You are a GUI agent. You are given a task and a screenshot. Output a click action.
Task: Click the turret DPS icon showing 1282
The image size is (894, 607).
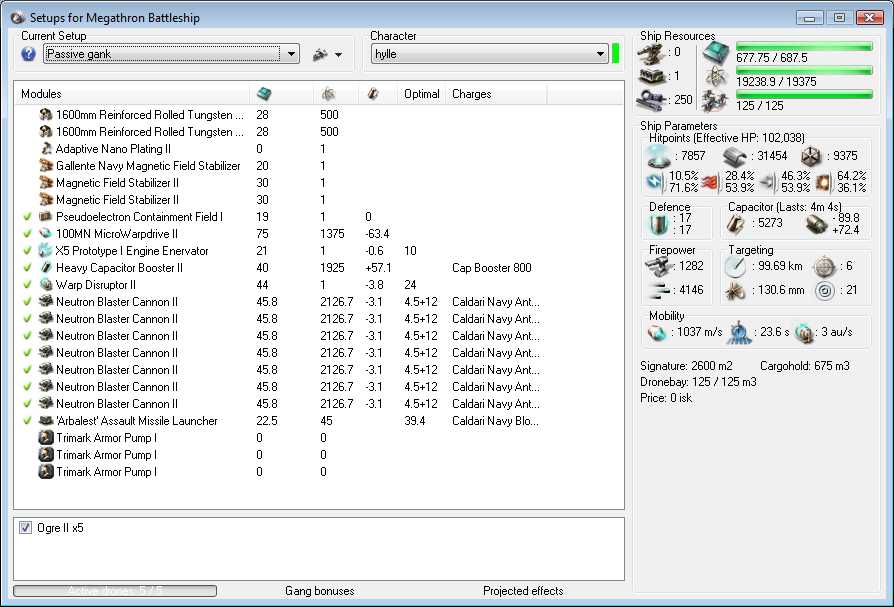point(659,266)
